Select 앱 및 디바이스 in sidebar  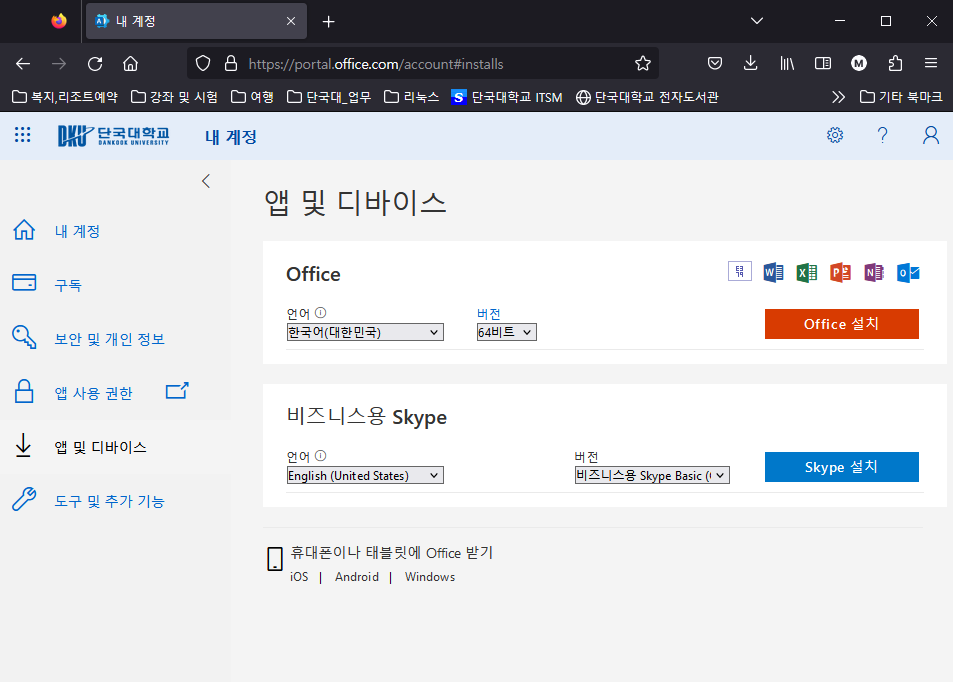click(x=100, y=447)
